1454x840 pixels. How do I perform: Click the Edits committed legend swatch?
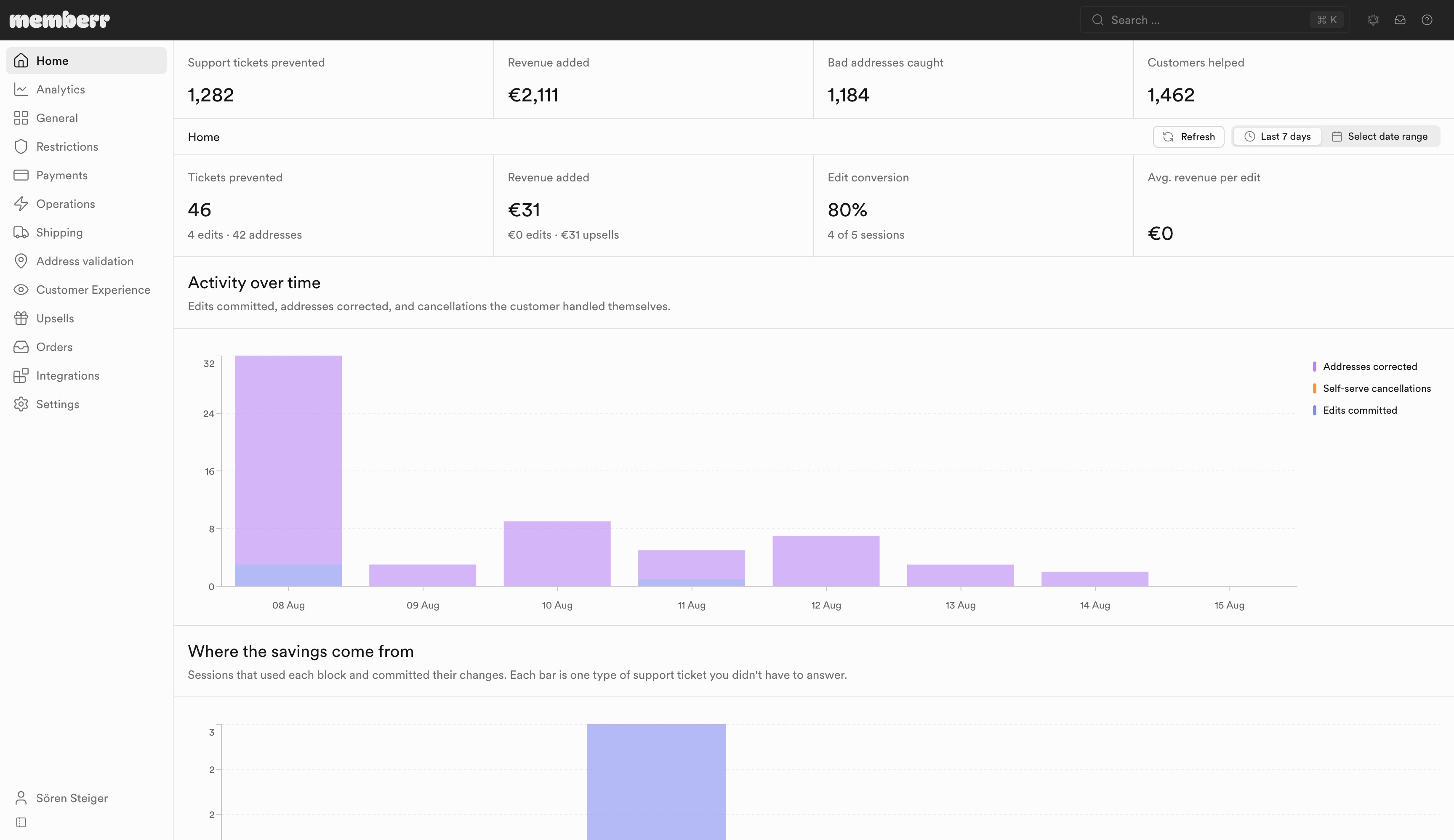[x=1314, y=410]
